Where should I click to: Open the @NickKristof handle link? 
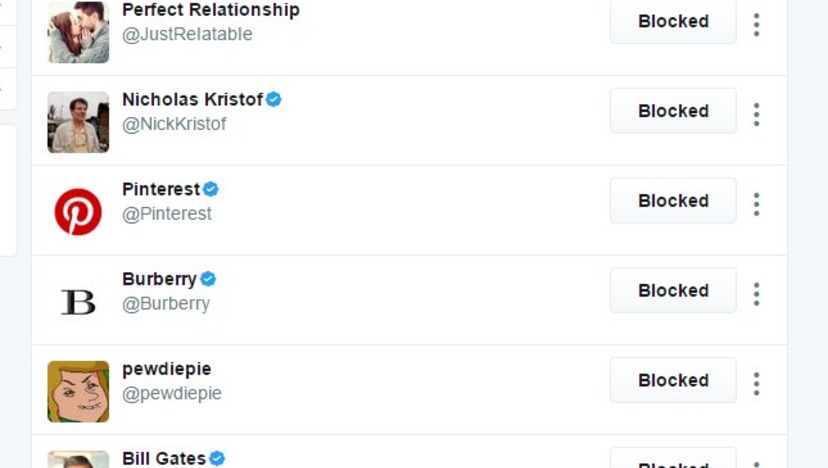174,124
